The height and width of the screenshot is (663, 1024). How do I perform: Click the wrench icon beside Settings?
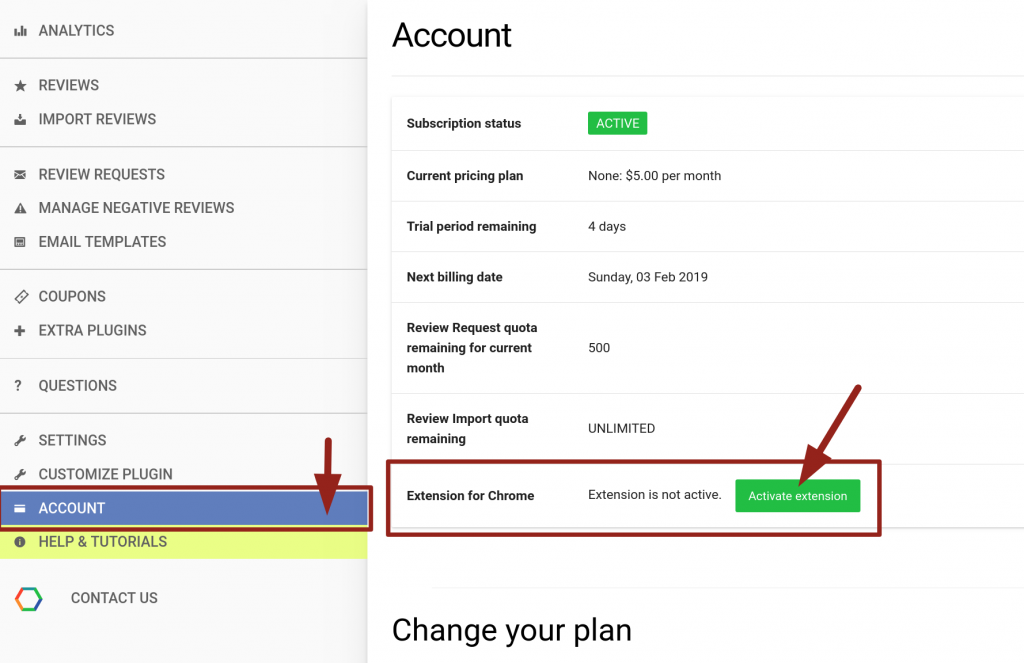click(20, 440)
